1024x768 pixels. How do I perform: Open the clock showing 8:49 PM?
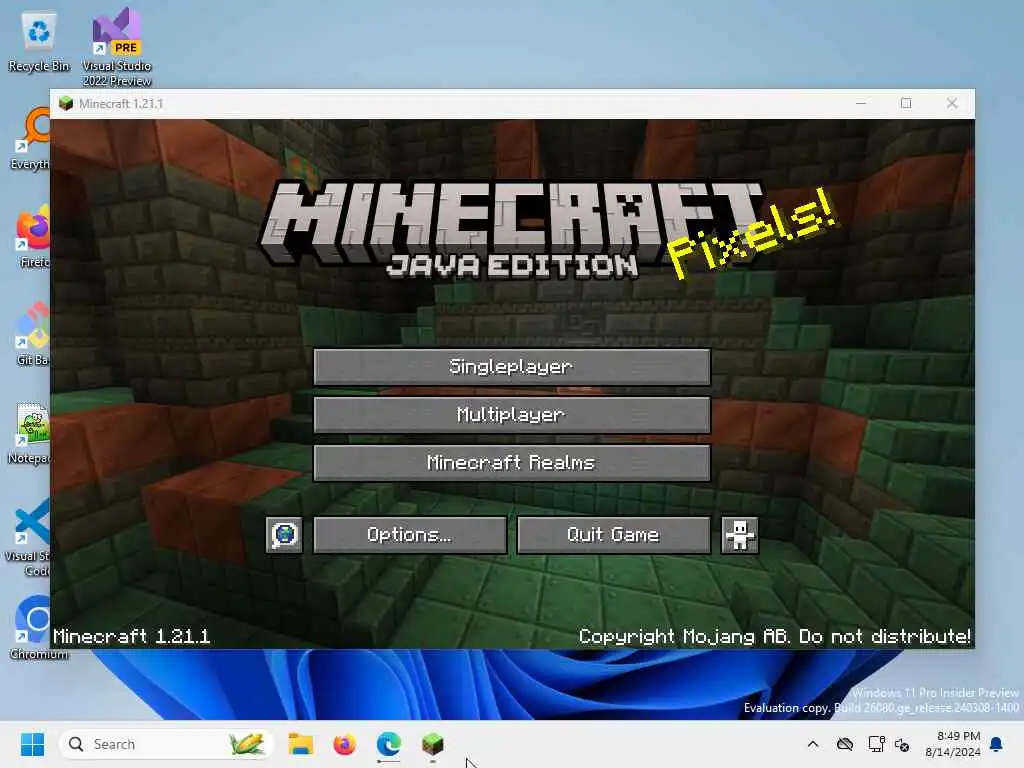click(x=953, y=744)
